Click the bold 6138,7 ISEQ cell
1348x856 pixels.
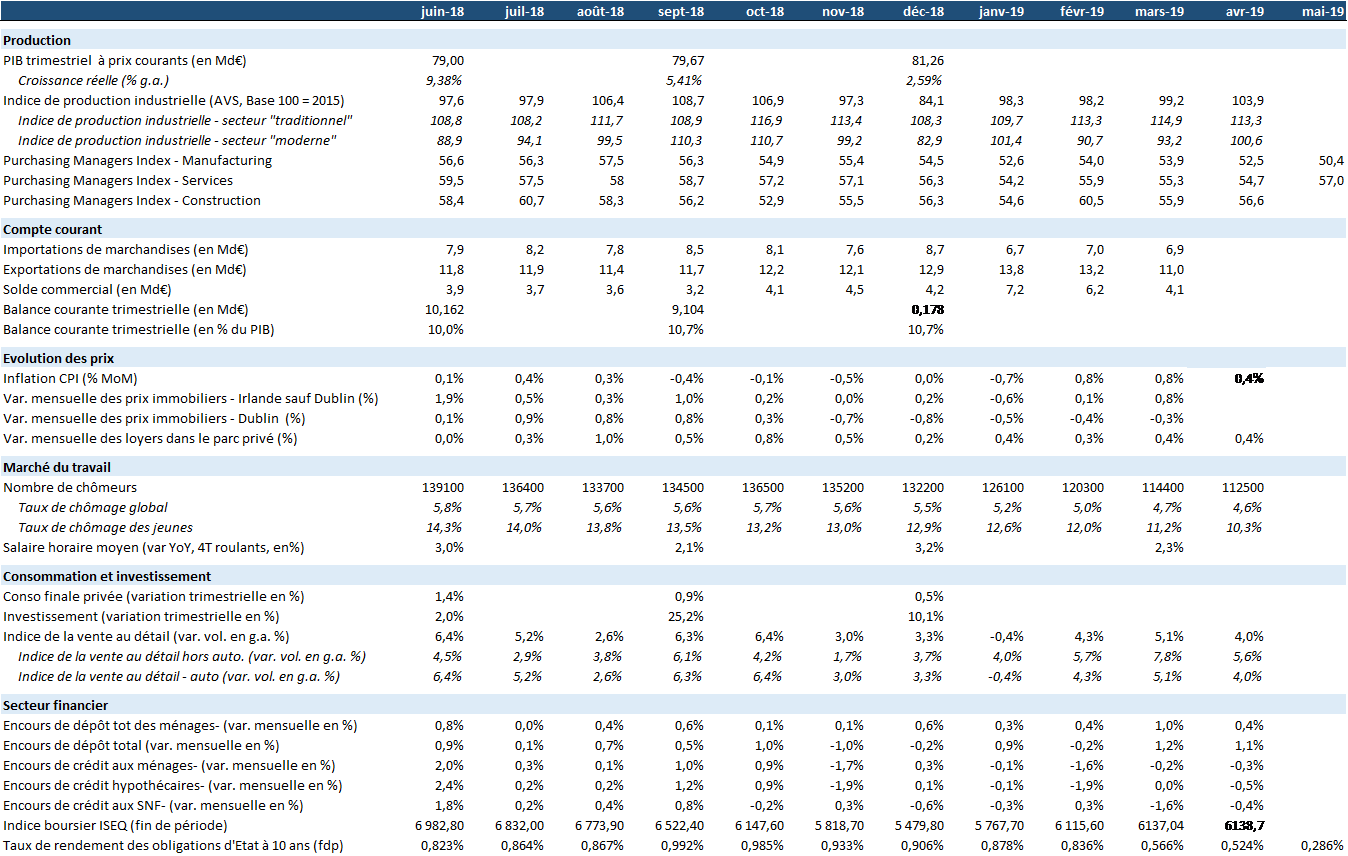click(1244, 826)
